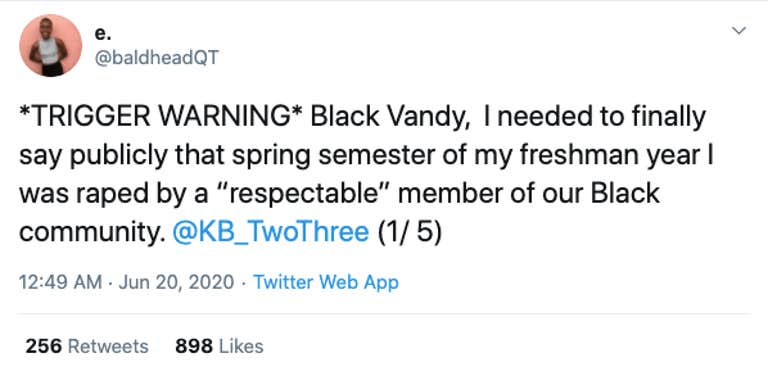The height and width of the screenshot is (376, 768).
Task: Open the Twitter Web App source link
Action: (x=326, y=282)
